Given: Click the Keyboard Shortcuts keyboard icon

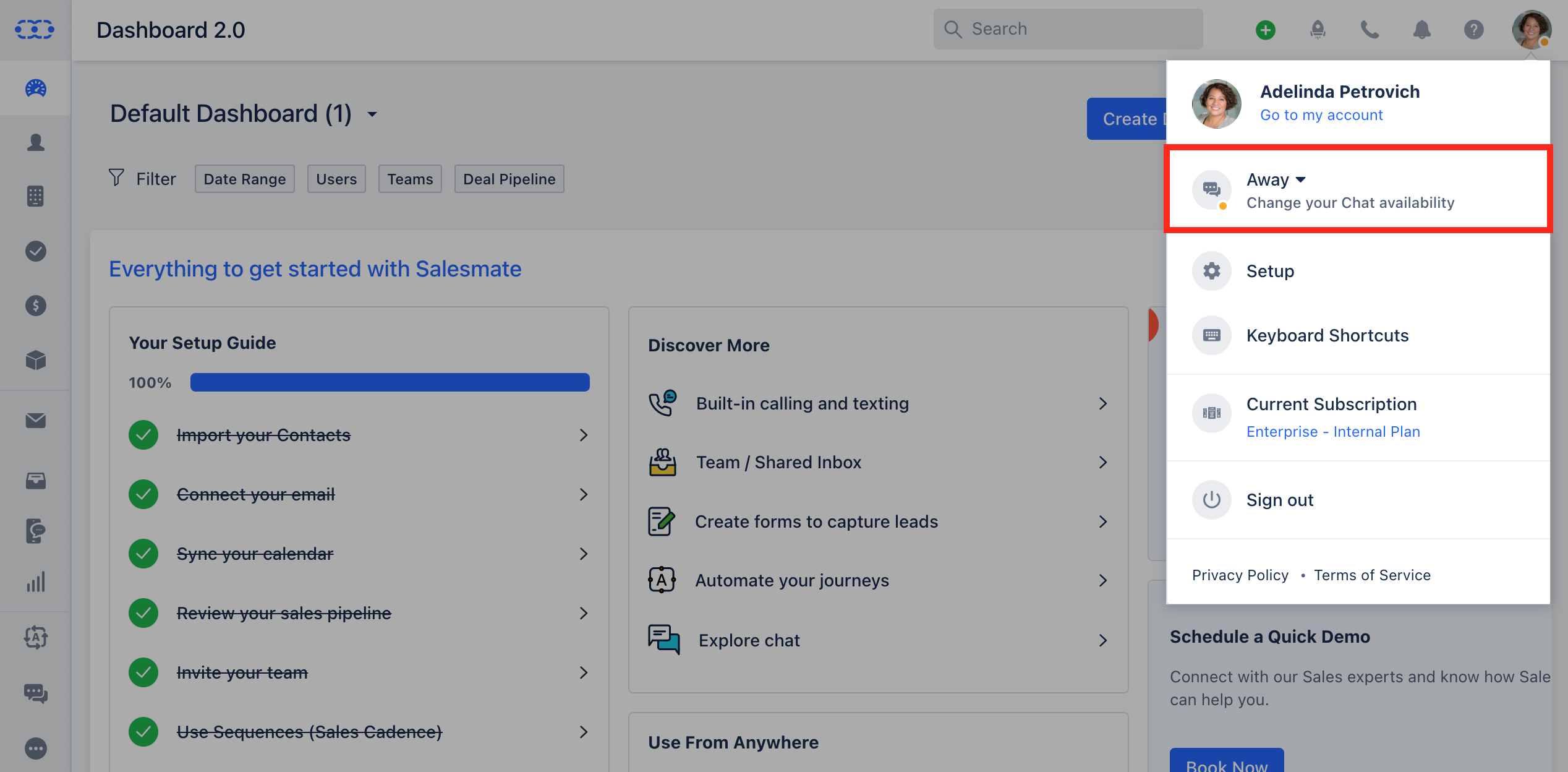Looking at the screenshot, I should (x=1211, y=335).
